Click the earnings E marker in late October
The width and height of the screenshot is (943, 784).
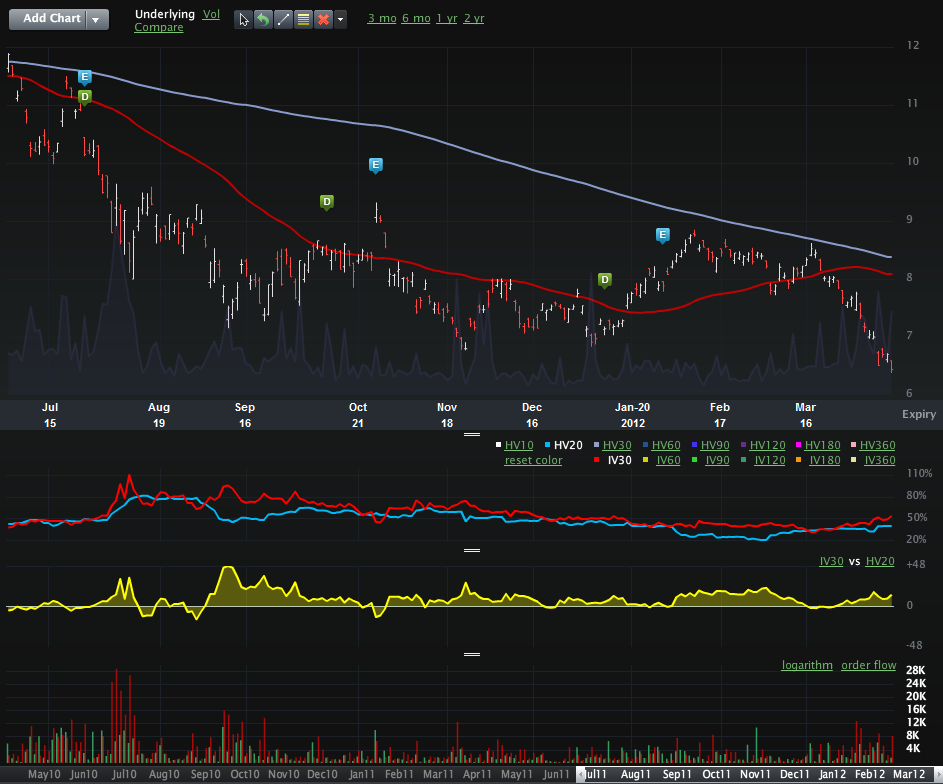pyautogui.click(x=375, y=165)
